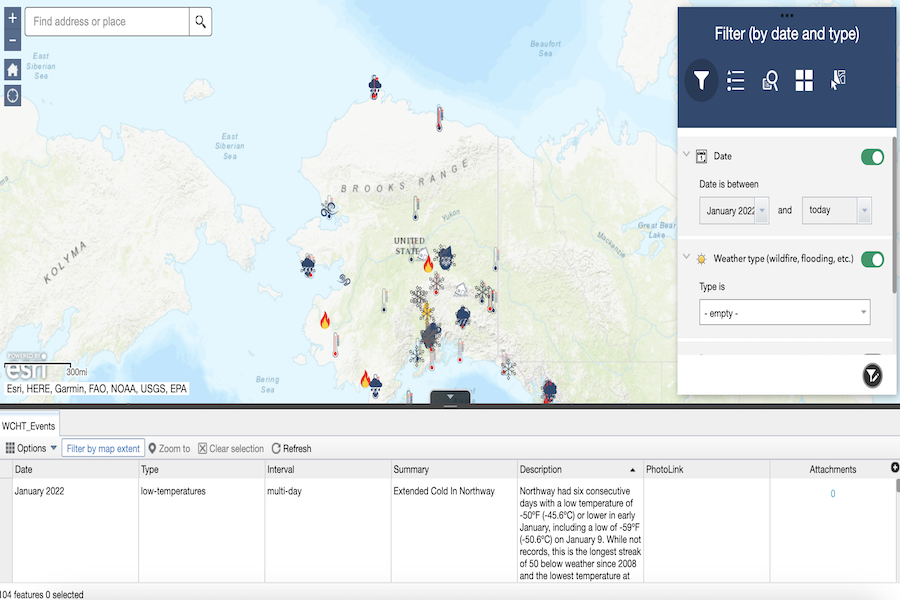Open the Query search widget icon
Image resolution: width=900 pixels, height=600 pixels.
(770, 80)
